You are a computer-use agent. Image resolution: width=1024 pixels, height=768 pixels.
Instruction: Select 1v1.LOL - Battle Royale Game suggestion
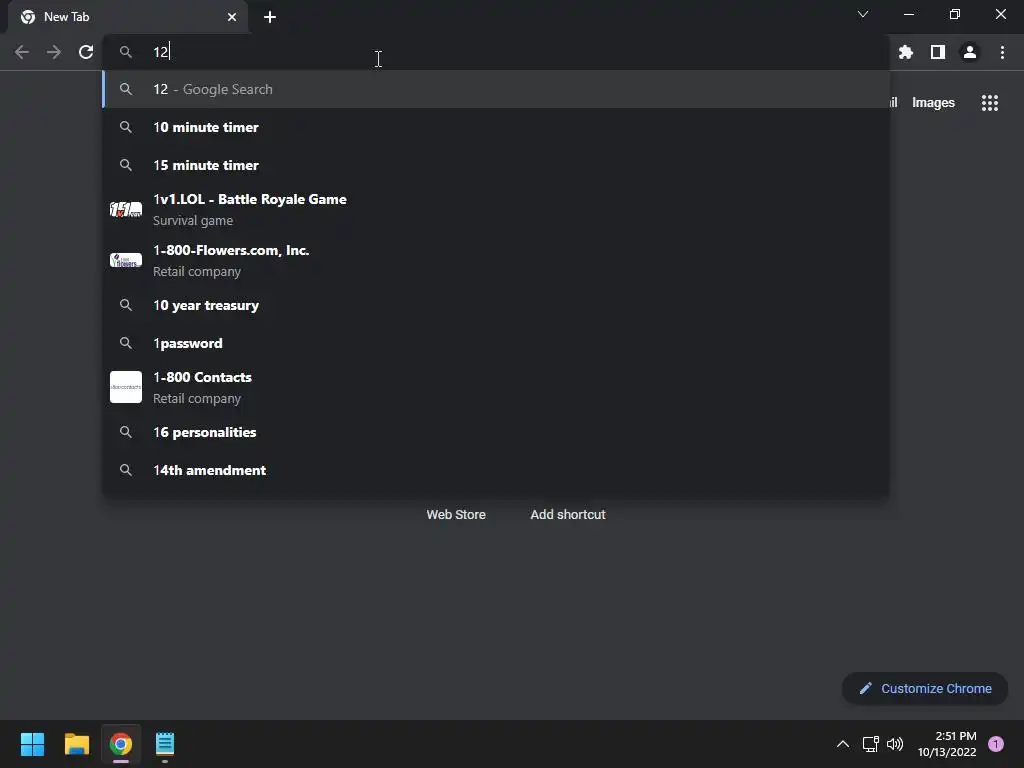click(496, 210)
